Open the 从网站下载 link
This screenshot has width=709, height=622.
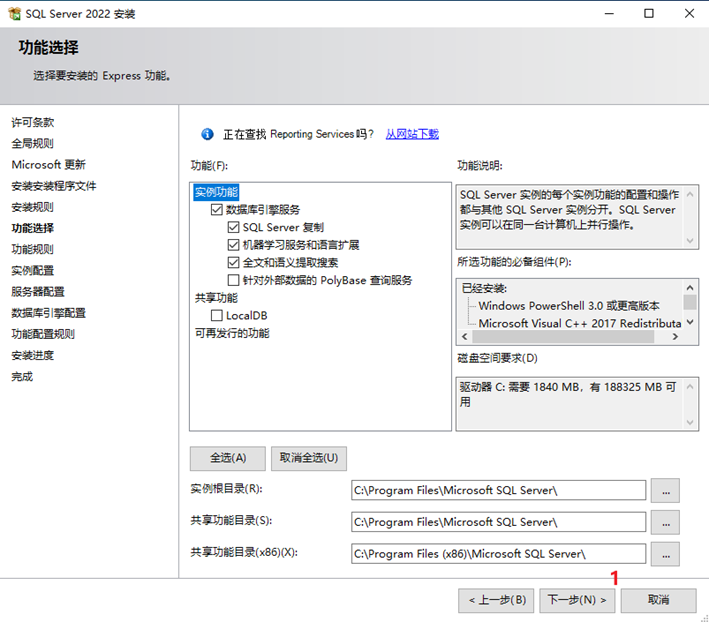pyautogui.click(x=412, y=134)
